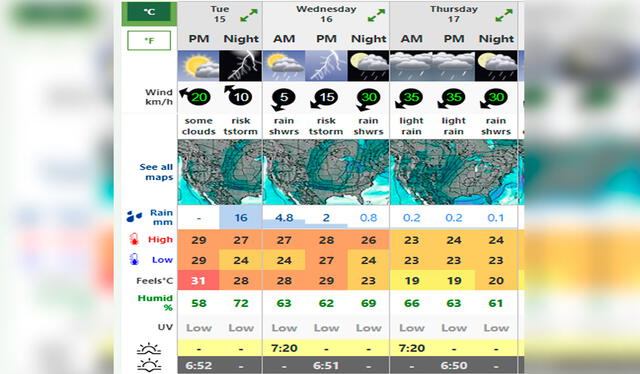This screenshot has height=374, width=640.
Task: Select Thursday sunset time 6:50
Action: click(x=454, y=365)
